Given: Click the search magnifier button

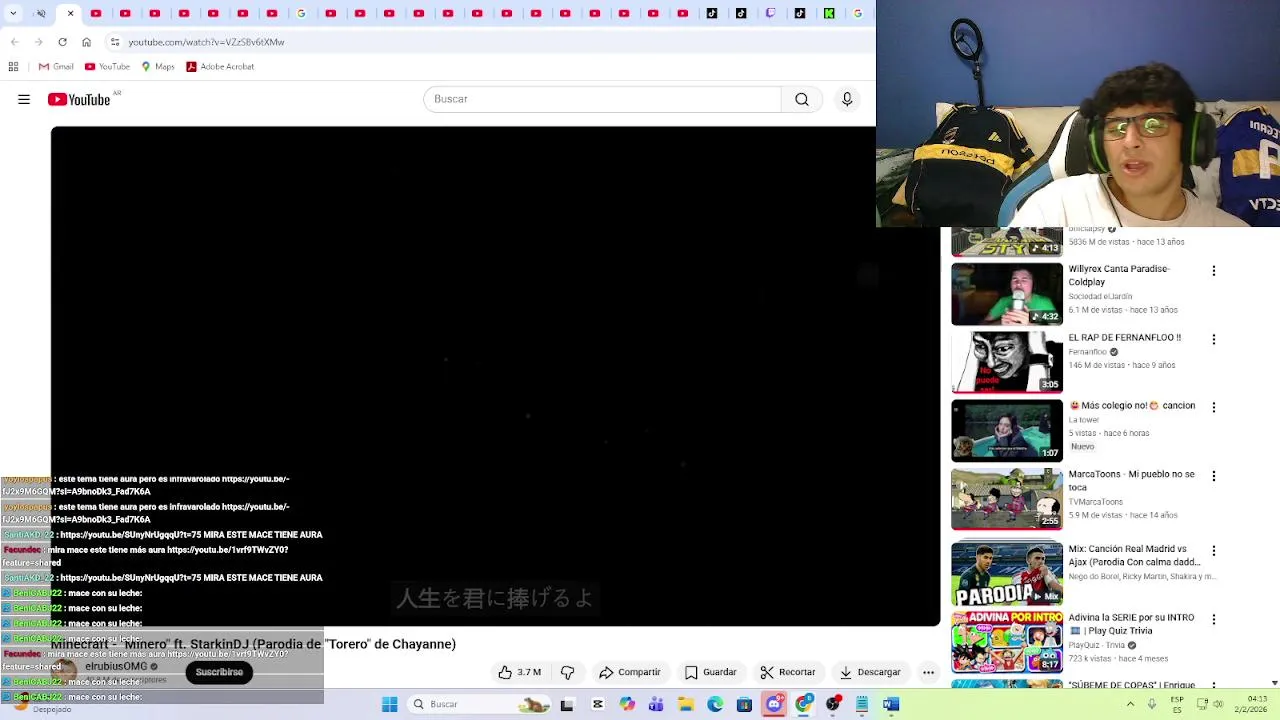Looking at the screenshot, I should 802,99.
